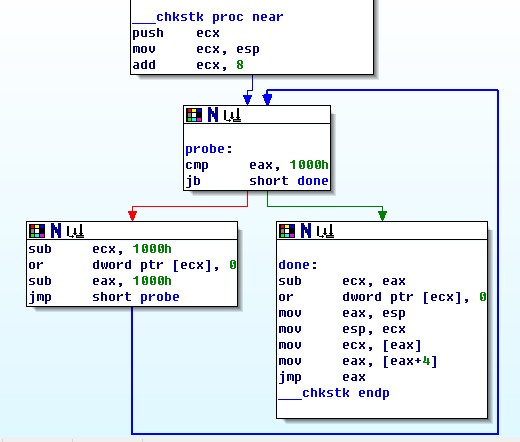The height and width of the screenshot is (442, 520).
Task: Select the cmp eax, 1000h instruction
Action: tap(257, 165)
